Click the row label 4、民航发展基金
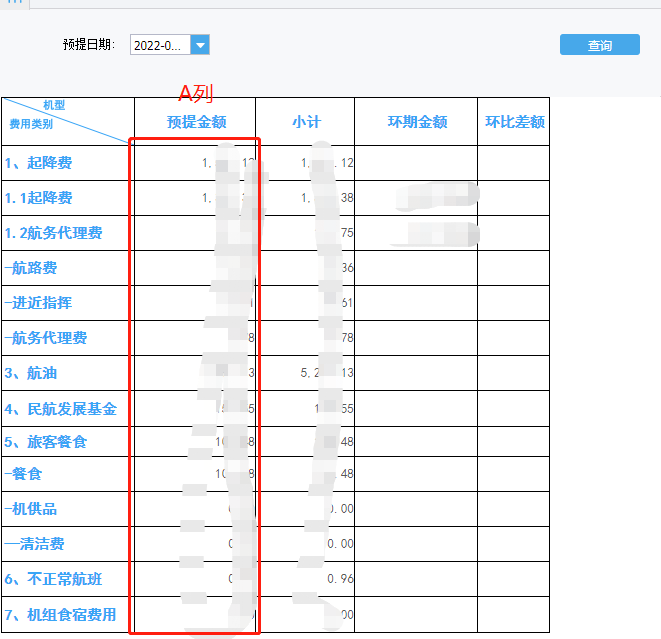This screenshot has width=661, height=639. pos(60,409)
